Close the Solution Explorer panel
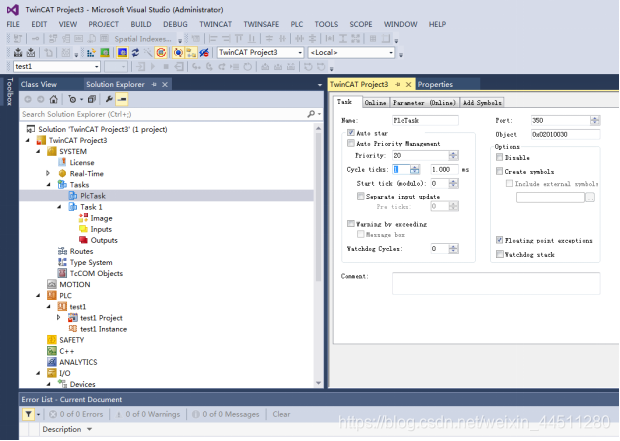The image size is (620, 441). click(165, 84)
